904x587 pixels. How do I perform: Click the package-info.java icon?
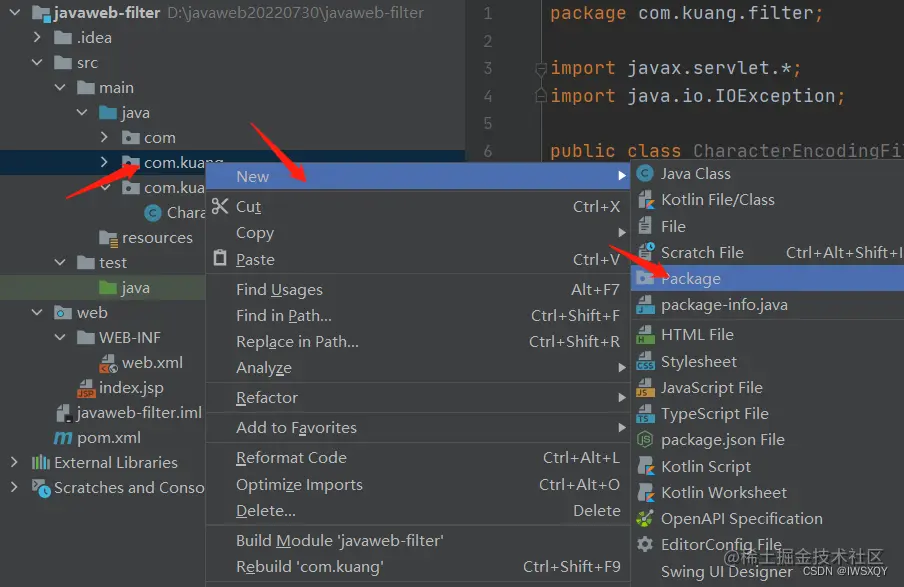pyautogui.click(x=645, y=304)
